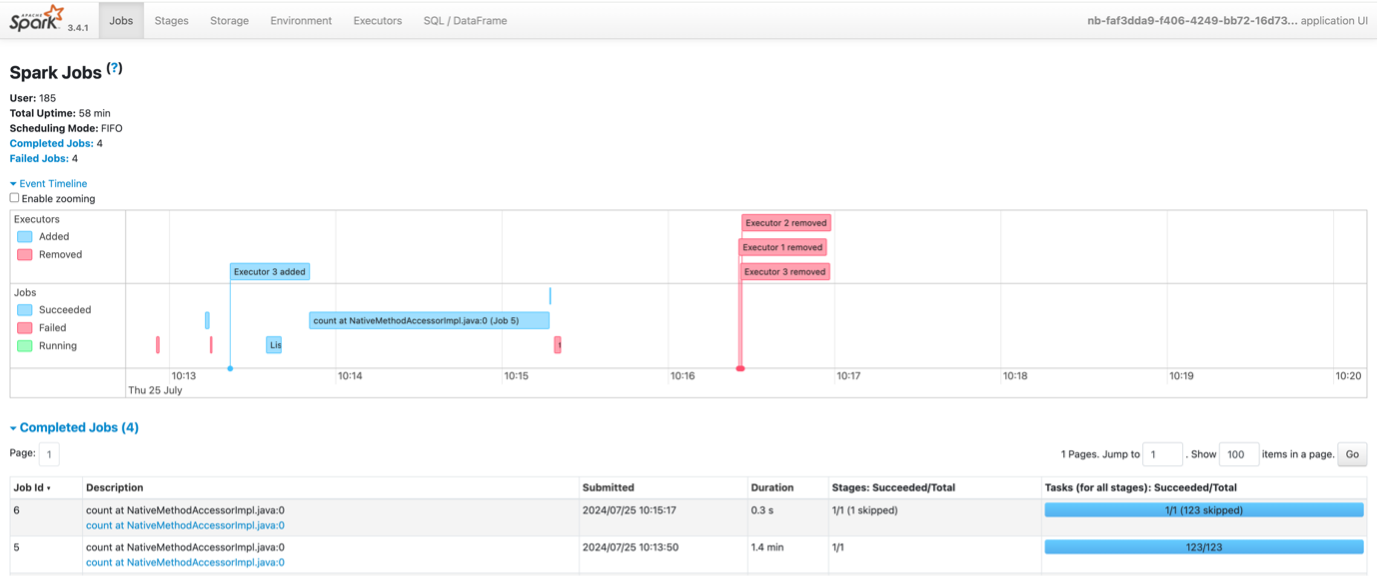This screenshot has width=1381, height=580.
Task: Select the Job 5 count bar in timeline
Action: point(429,320)
